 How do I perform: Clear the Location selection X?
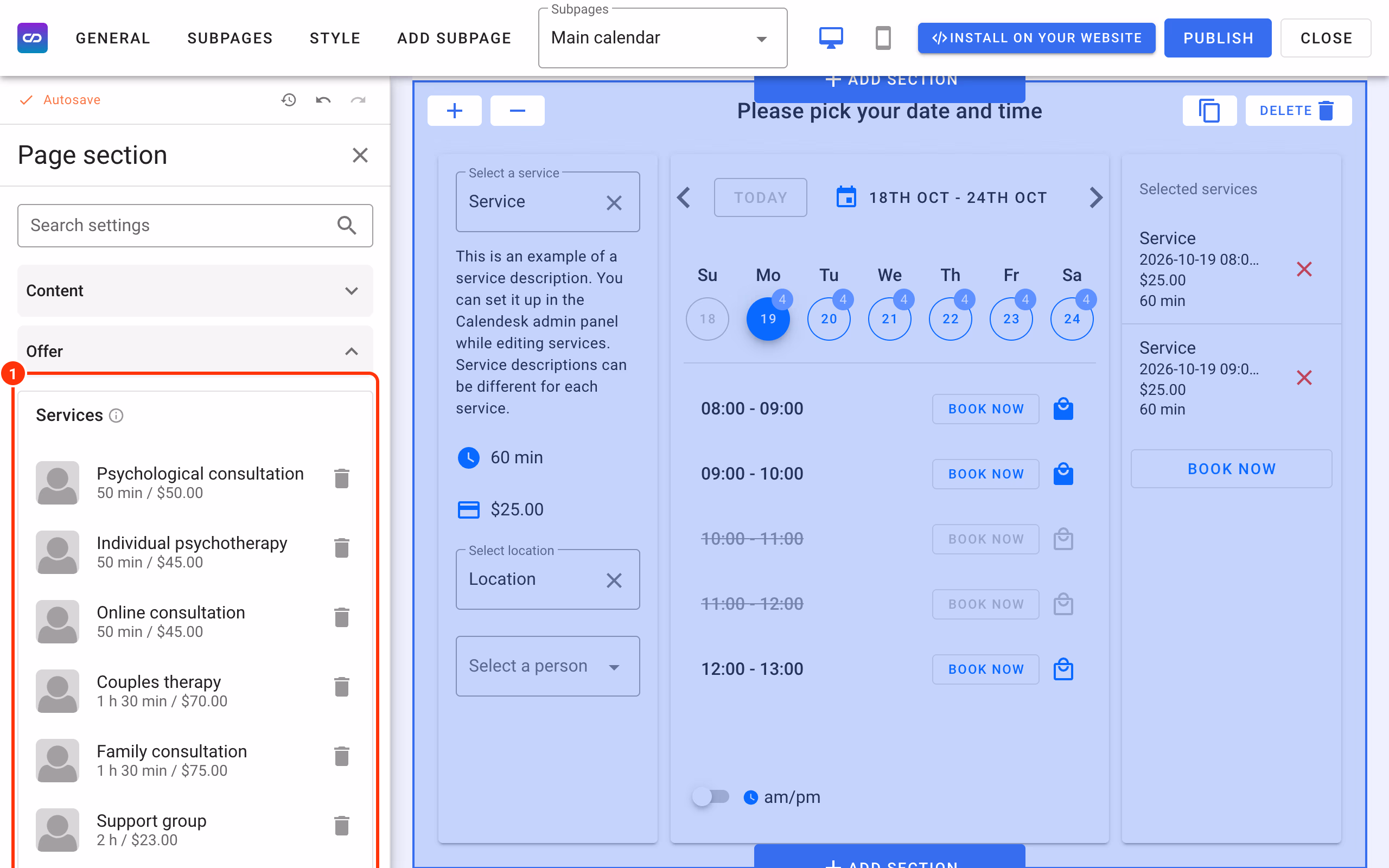614,580
